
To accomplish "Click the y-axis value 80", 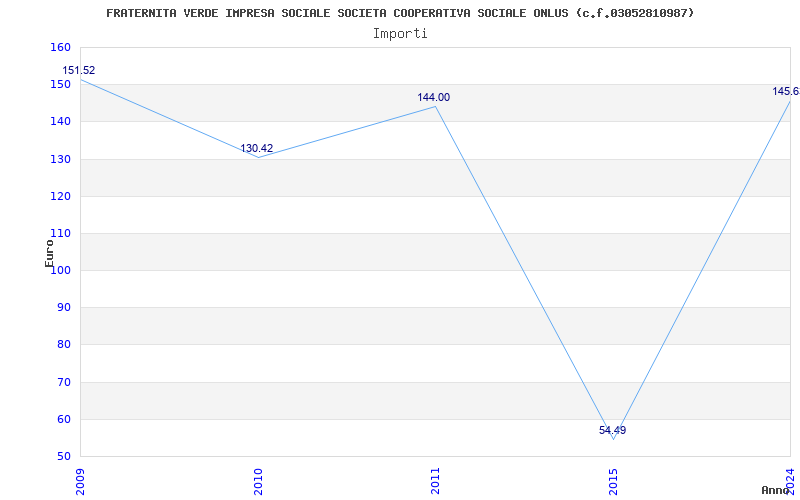I will 63,345.
